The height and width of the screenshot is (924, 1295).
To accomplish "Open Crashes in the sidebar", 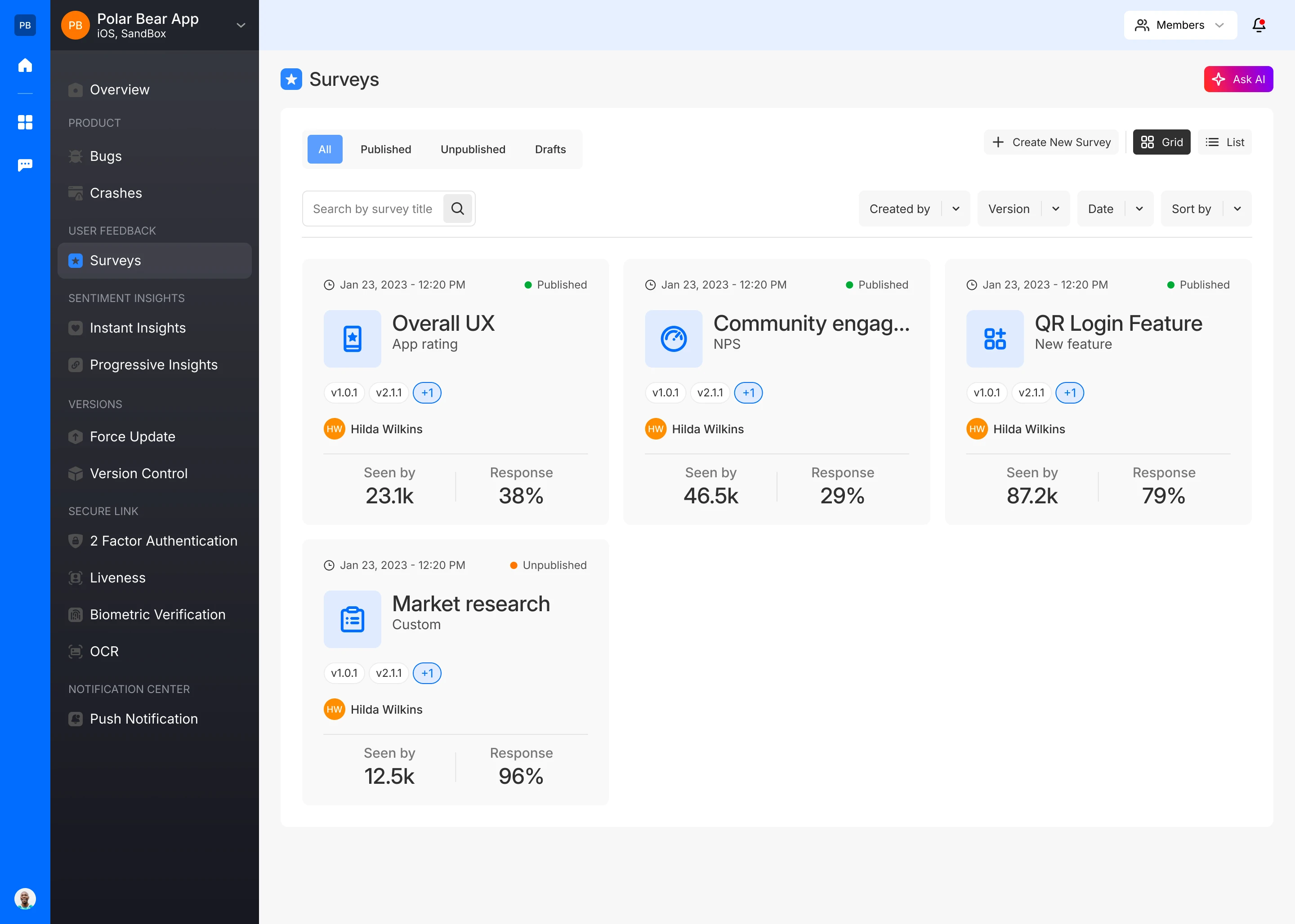I will [x=116, y=193].
